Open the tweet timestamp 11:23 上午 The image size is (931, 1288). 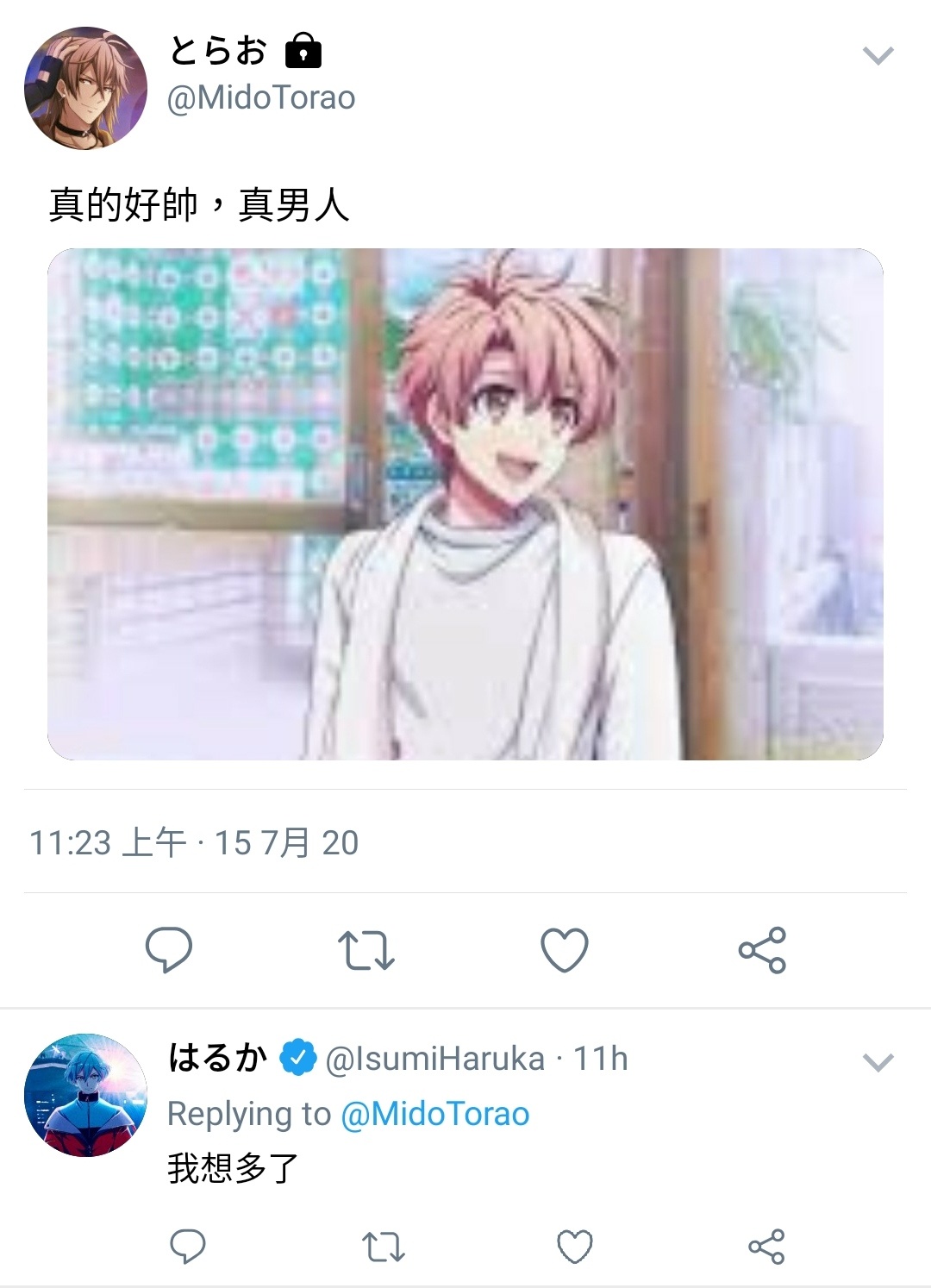[x=108, y=842]
